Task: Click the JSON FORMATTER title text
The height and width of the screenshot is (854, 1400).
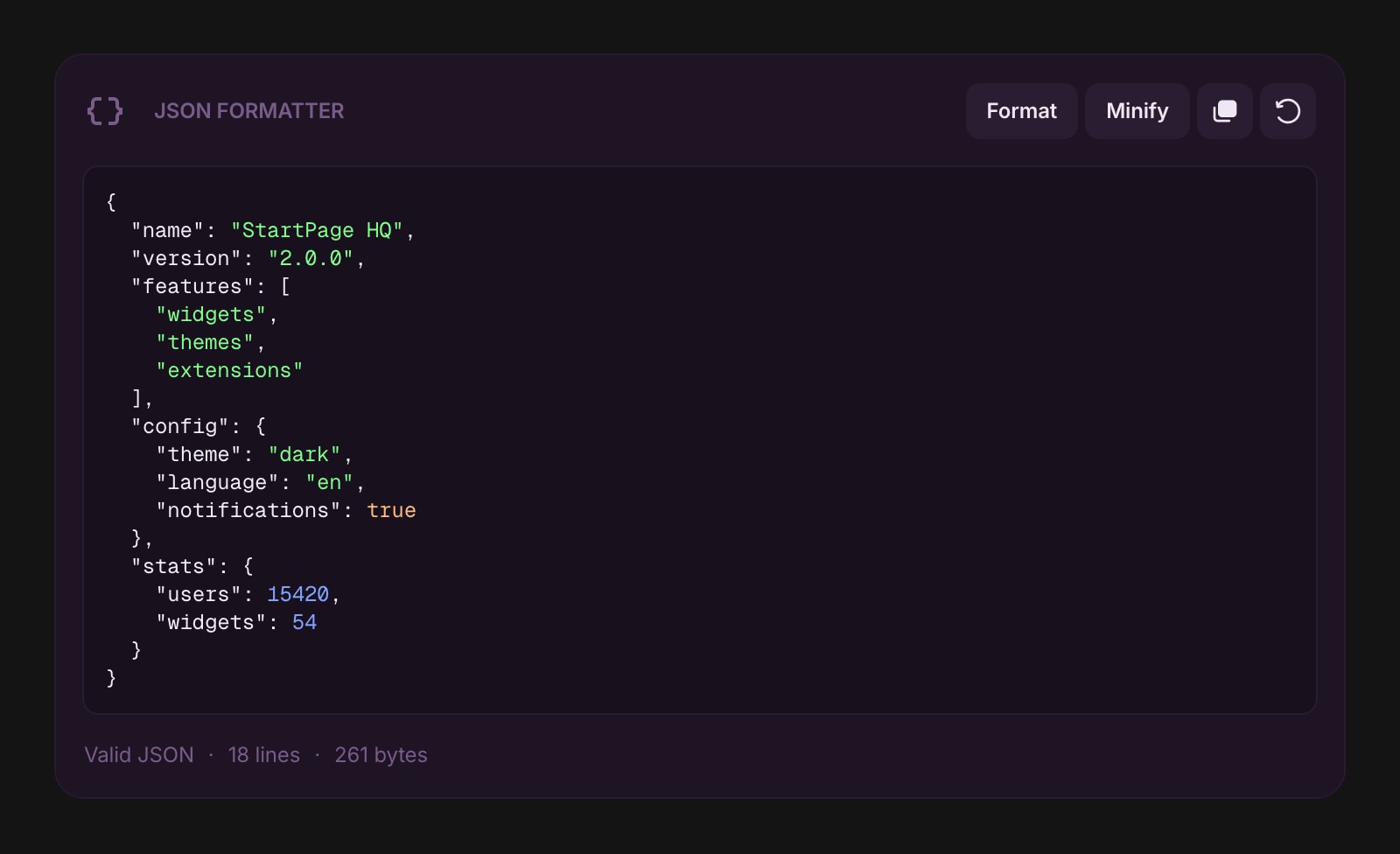Action: pos(249,111)
